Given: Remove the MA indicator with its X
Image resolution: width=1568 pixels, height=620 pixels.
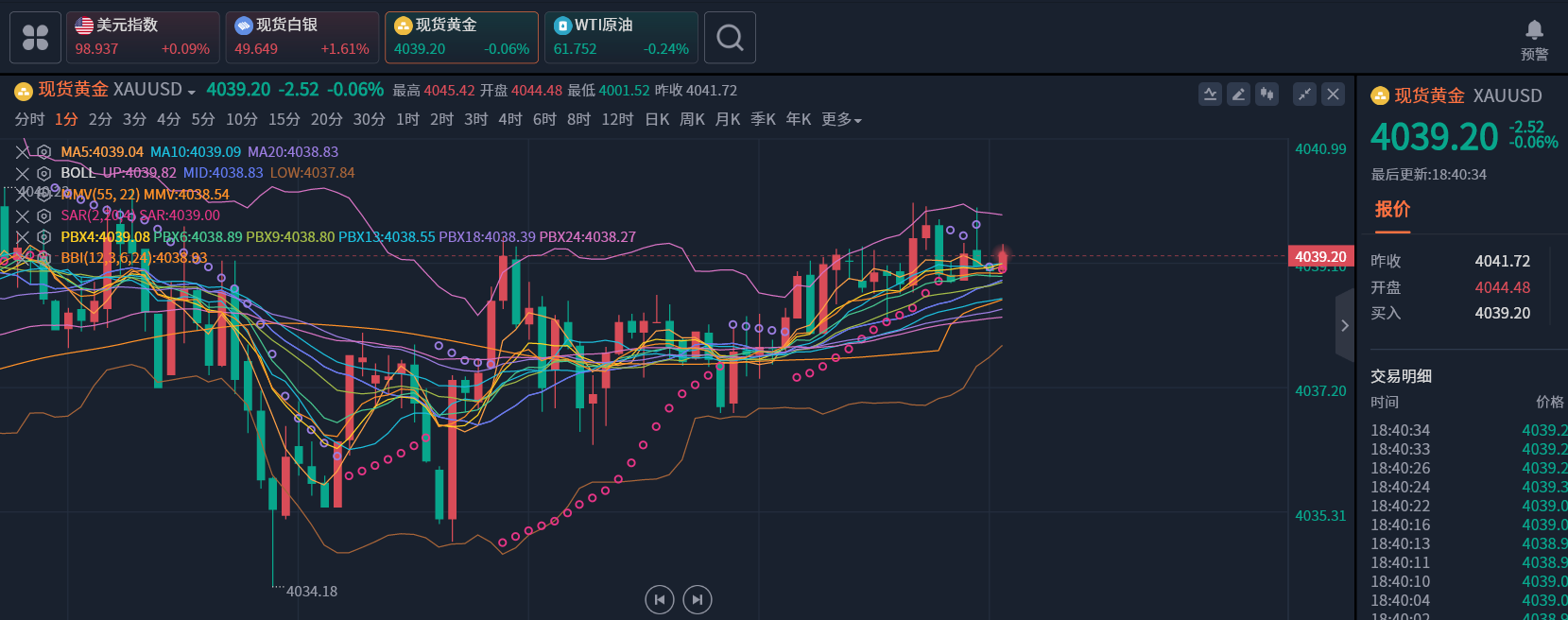Looking at the screenshot, I should point(23,152).
